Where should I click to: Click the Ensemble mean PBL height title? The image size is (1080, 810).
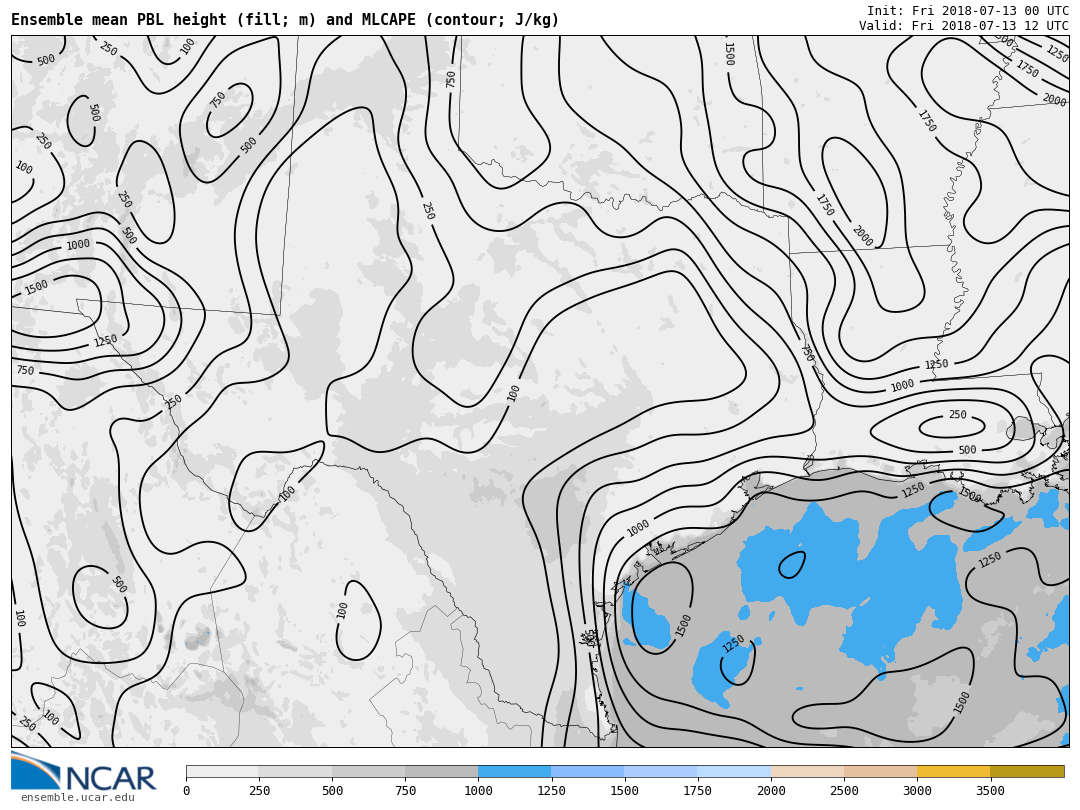tap(285, 20)
